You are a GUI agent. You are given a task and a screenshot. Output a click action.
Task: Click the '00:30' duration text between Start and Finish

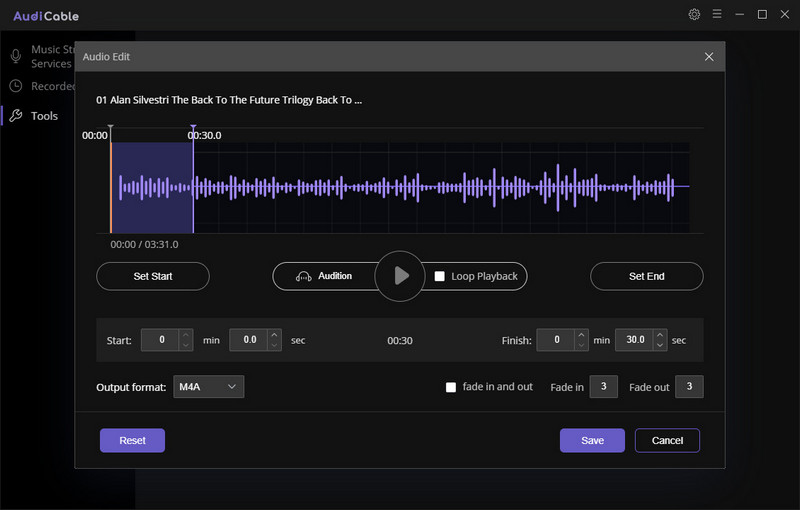(399, 341)
